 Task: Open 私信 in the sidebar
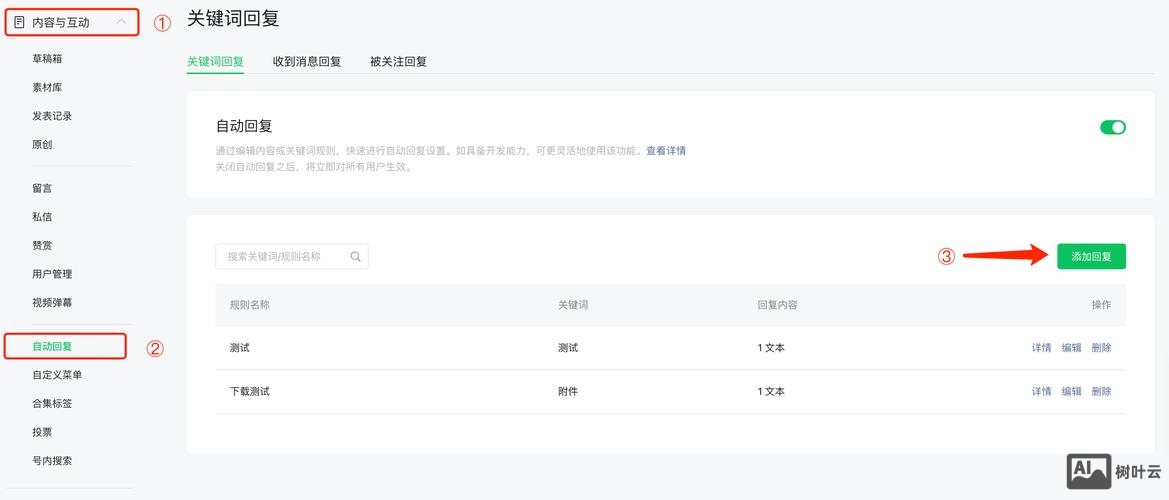point(42,217)
